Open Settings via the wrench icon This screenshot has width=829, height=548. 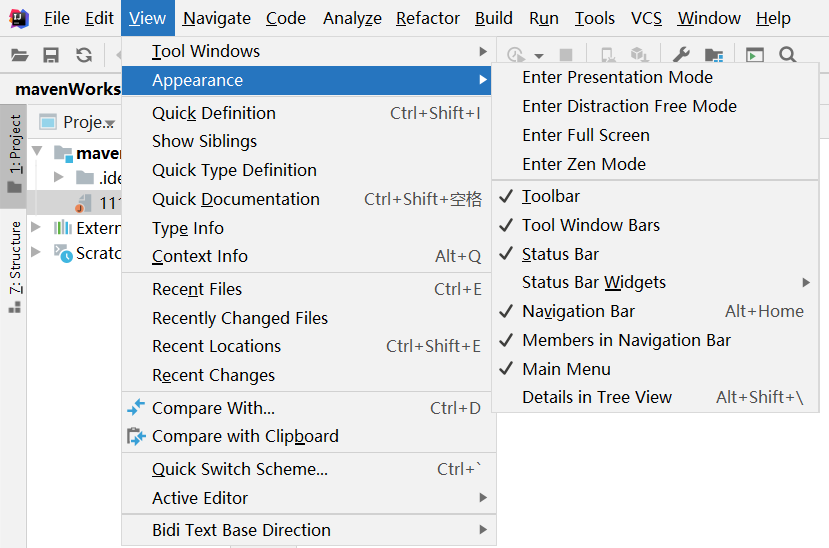coord(681,55)
